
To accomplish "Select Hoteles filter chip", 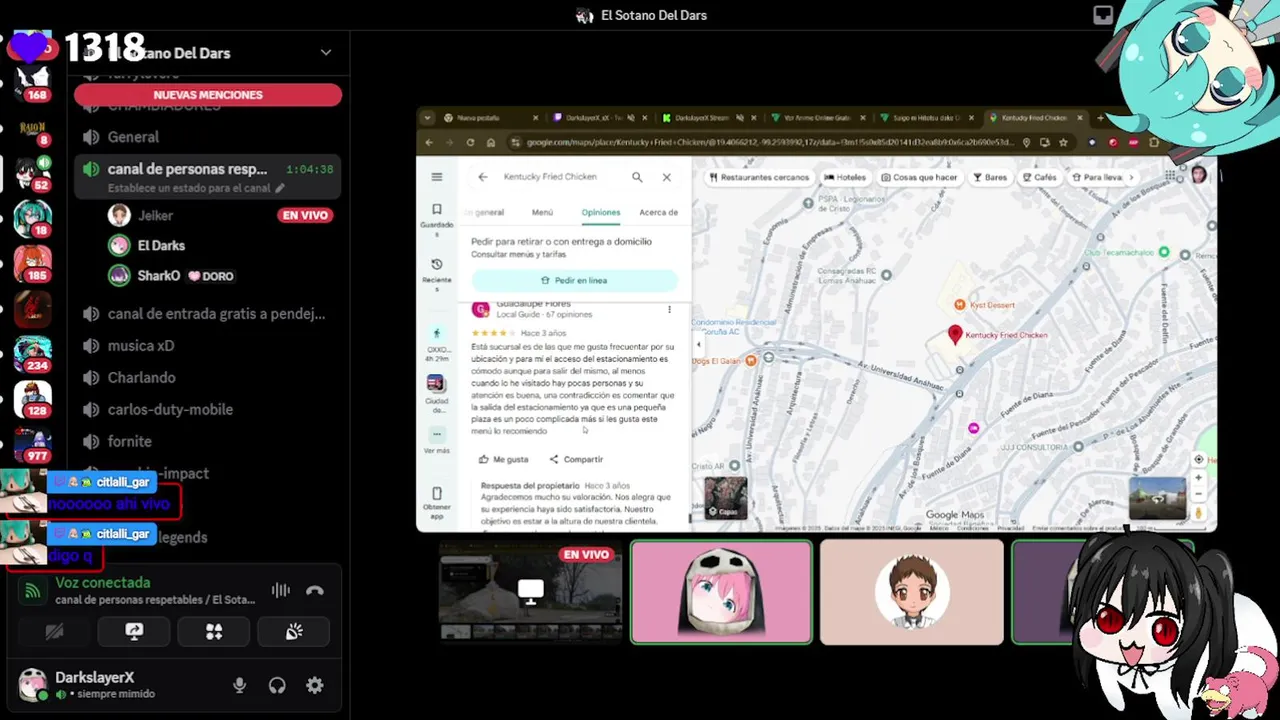I will (845, 177).
